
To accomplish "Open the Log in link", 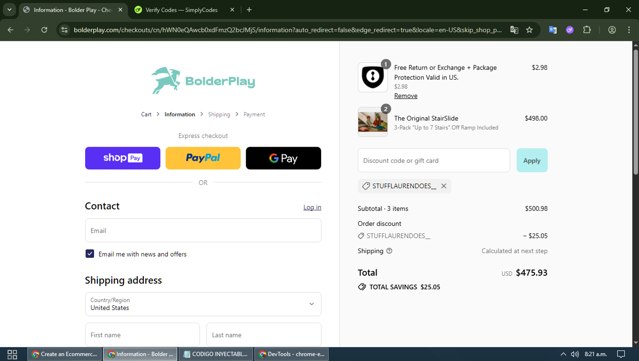I will [312, 207].
